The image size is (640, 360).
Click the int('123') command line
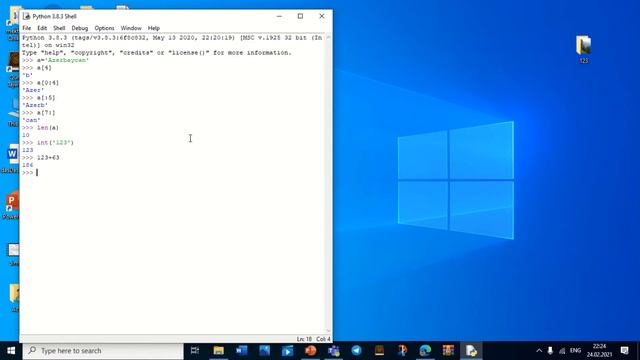click(48, 143)
